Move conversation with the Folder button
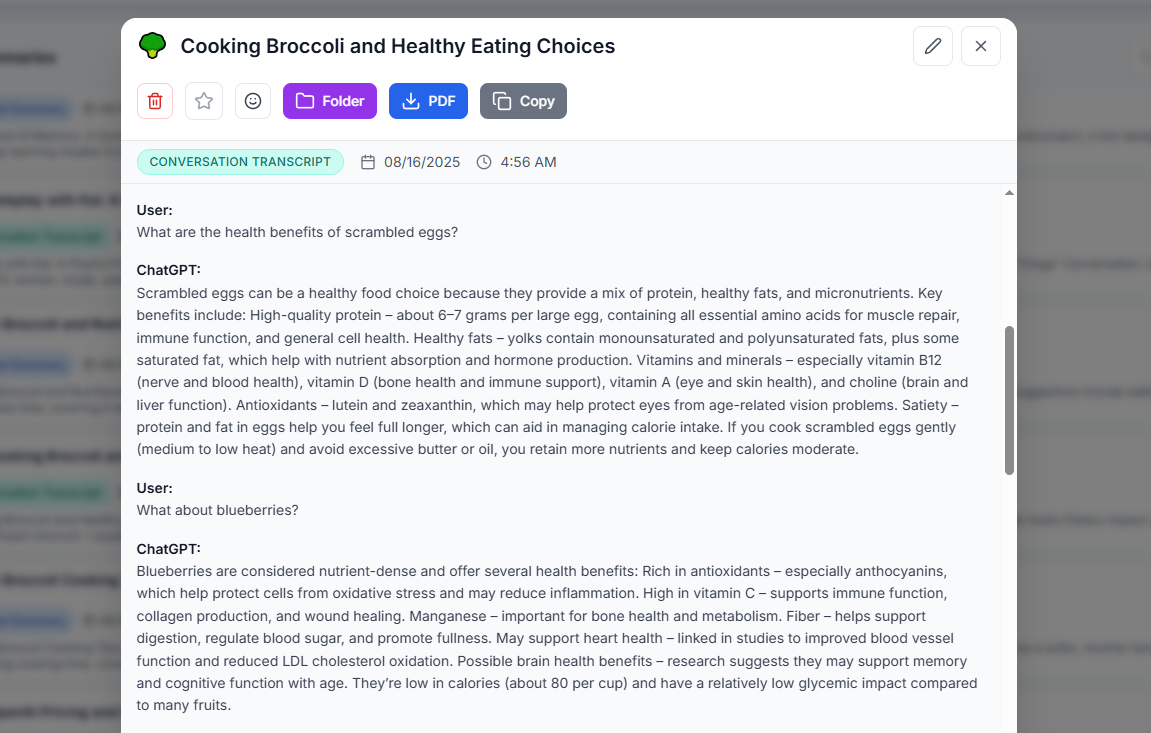 330,101
